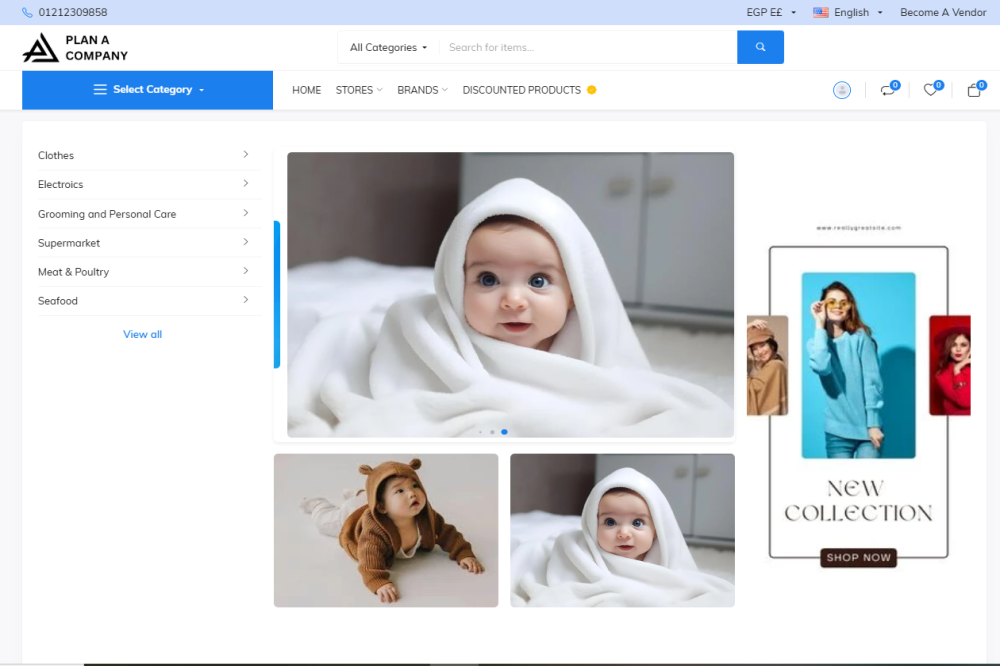
Task: Expand Seafood category chevron
Action: [x=246, y=300]
